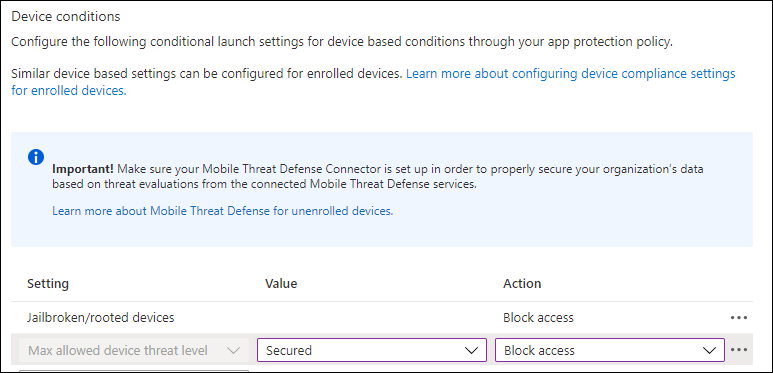Click the chevron arrow in the Block access dropdown
773x373 pixels.
pyautogui.click(x=709, y=350)
